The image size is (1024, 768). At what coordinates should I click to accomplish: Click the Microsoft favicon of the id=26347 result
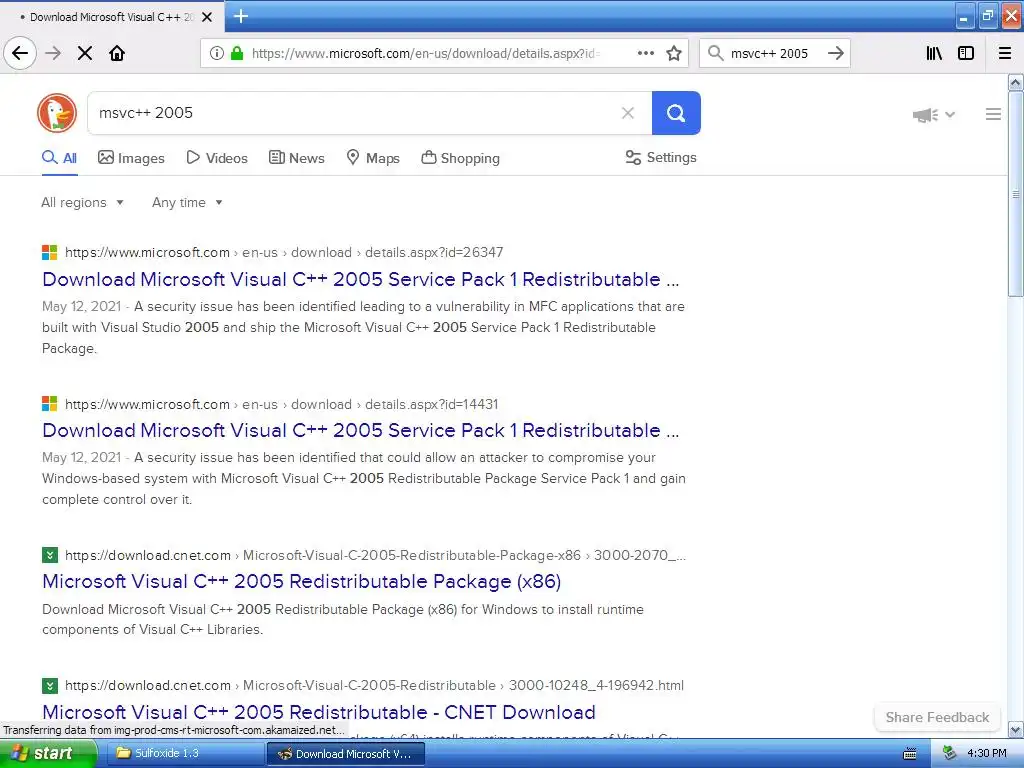(50, 252)
